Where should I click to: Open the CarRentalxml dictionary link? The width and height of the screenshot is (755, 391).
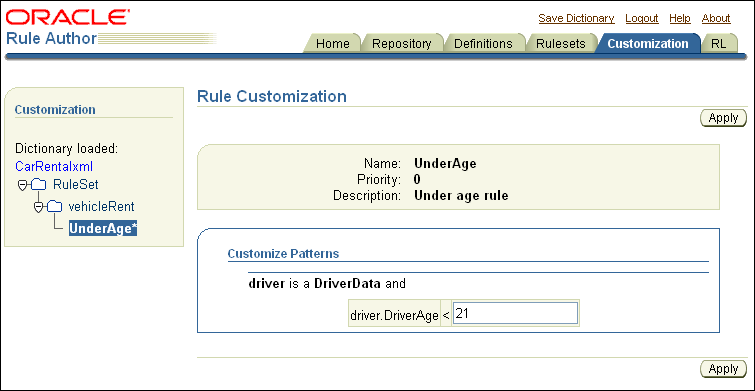point(54,167)
